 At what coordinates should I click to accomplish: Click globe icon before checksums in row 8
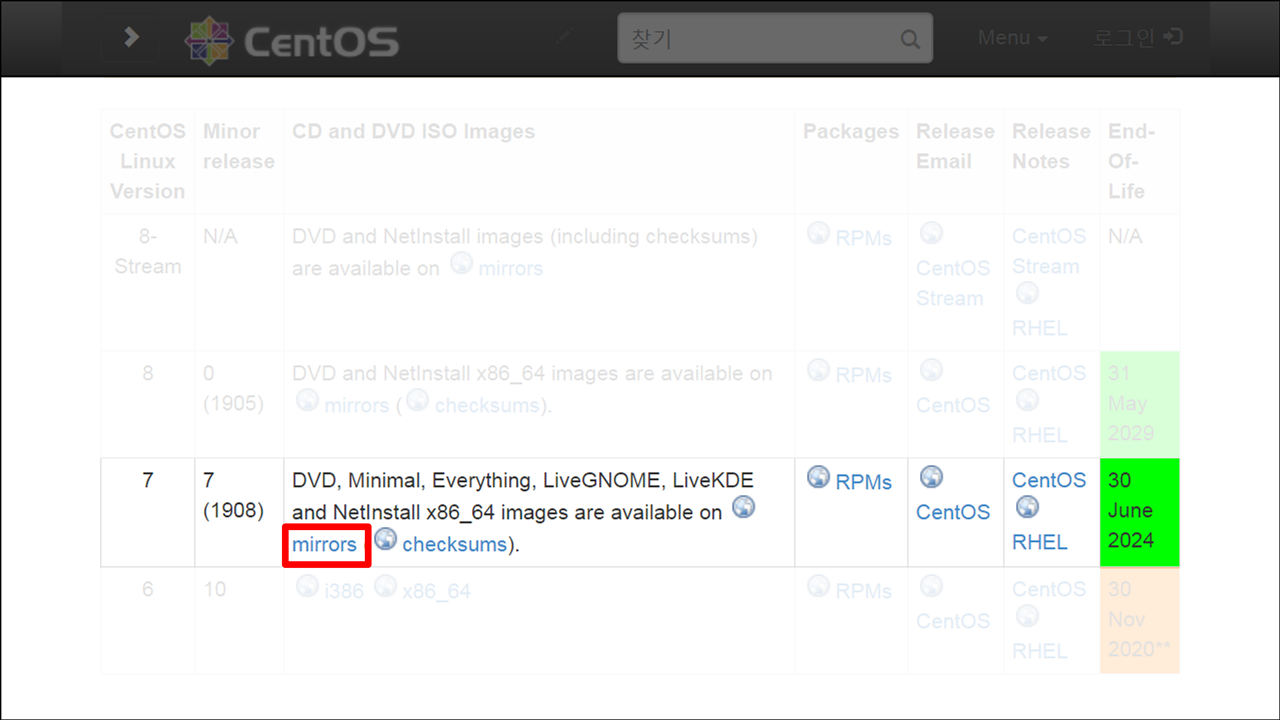click(x=418, y=400)
